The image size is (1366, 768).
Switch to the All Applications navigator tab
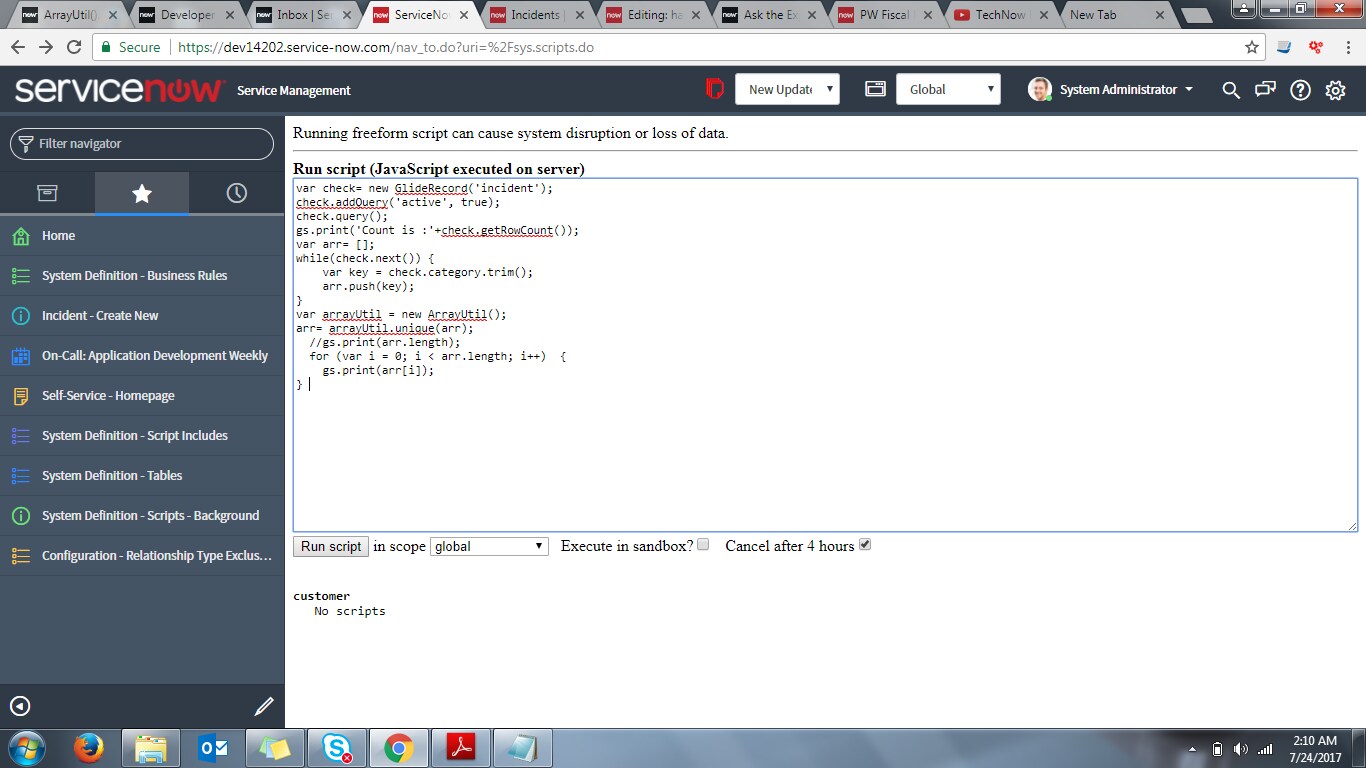pyautogui.click(x=47, y=193)
